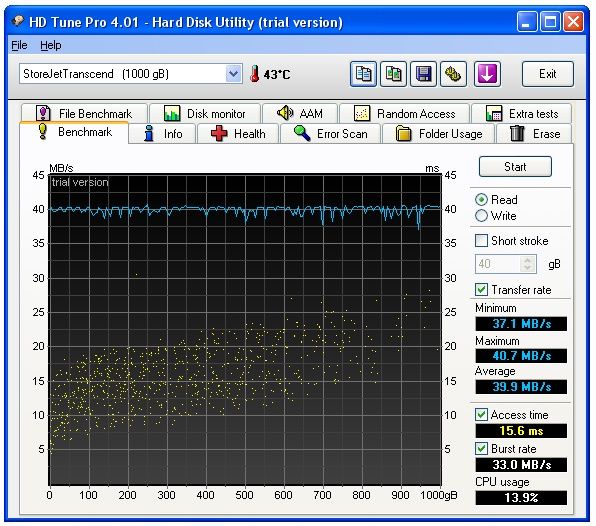Click the short stroke 40 gB input field

coord(498,264)
